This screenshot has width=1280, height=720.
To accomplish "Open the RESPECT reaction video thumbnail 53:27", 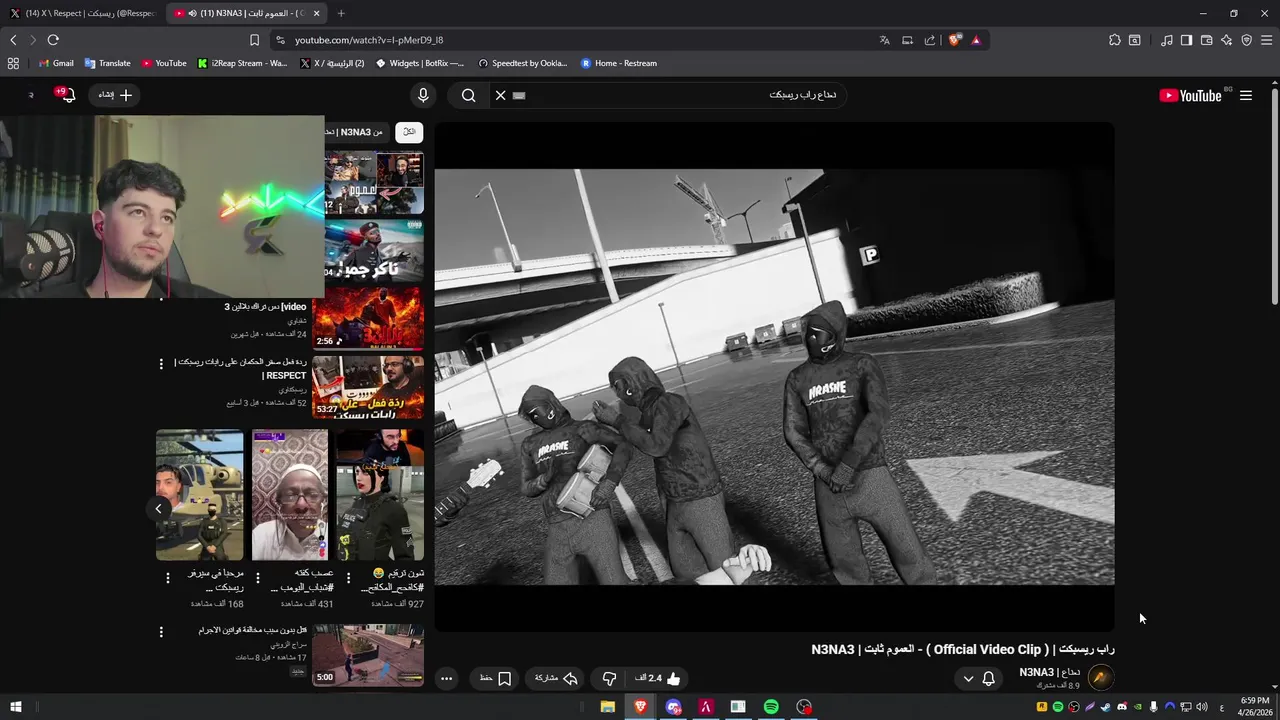I will click(x=367, y=387).
